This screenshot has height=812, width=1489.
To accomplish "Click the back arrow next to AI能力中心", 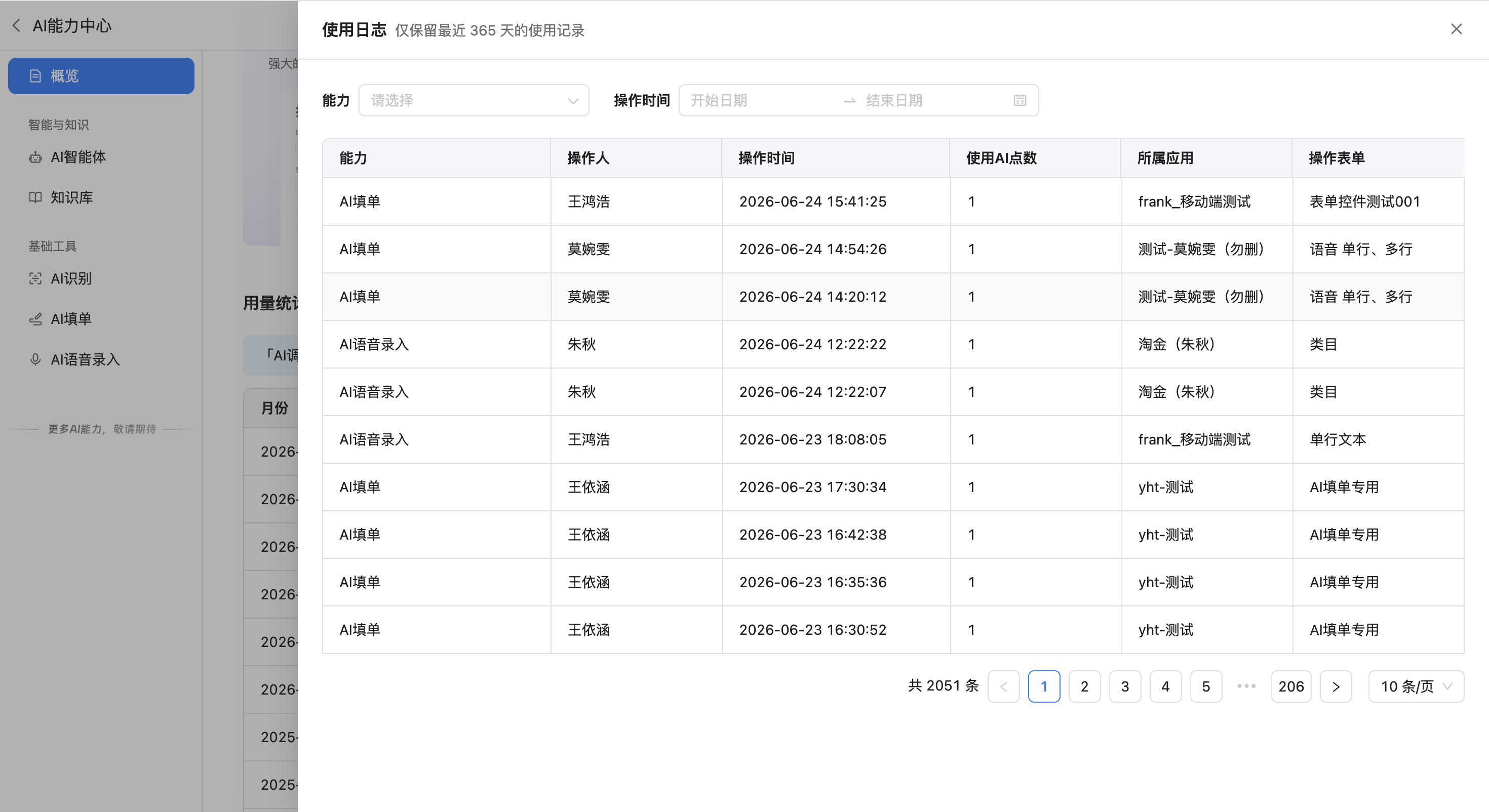I will pyautogui.click(x=17, y=25).
